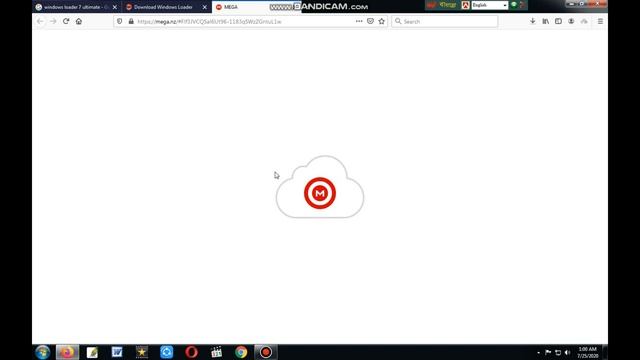Click the Search box in toolbar
Image resolution: width=640 pixels, height=360 pixels.
(444, 21)
